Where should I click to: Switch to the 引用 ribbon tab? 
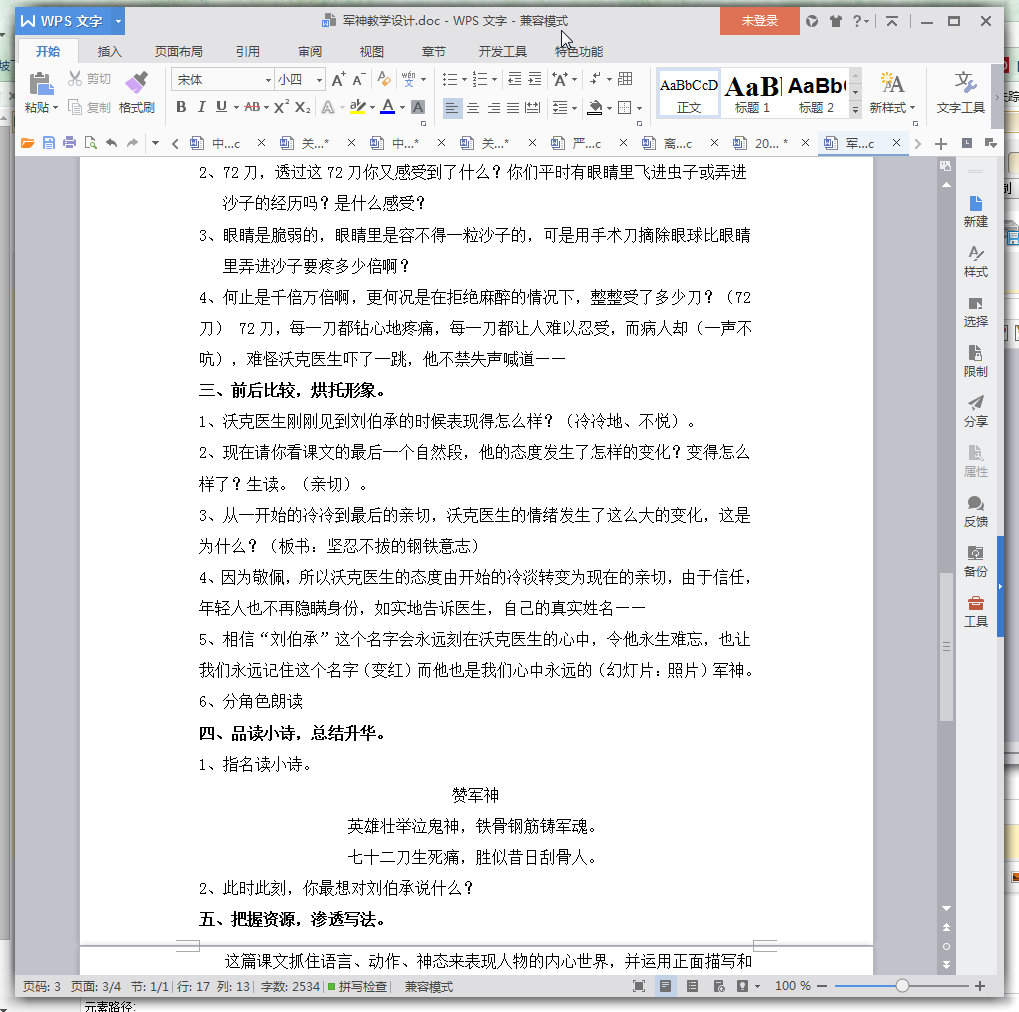tap(248, 51)
